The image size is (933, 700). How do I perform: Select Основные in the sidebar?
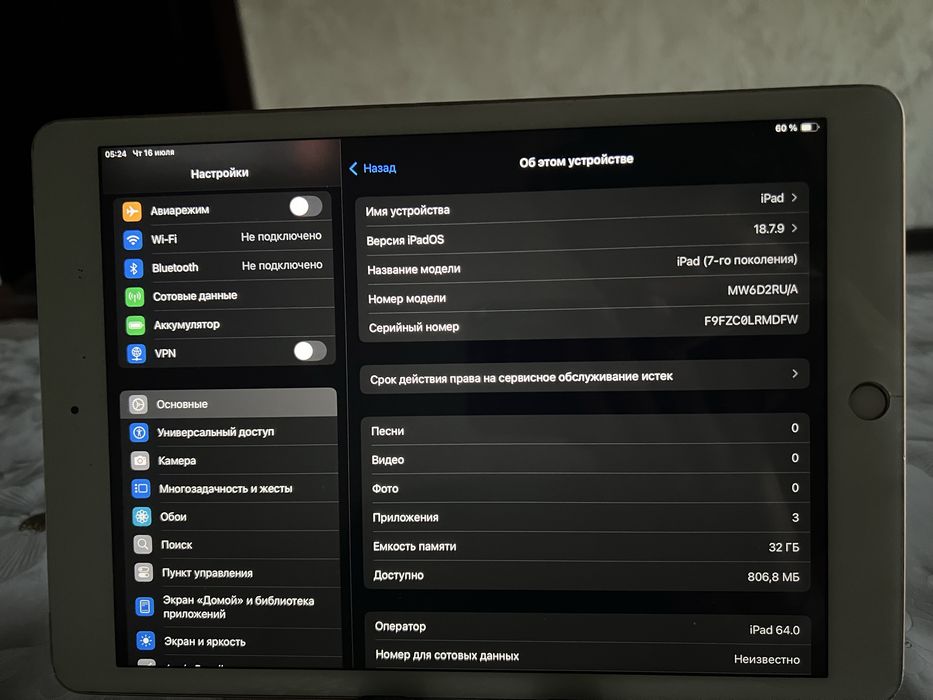point(228,403)
